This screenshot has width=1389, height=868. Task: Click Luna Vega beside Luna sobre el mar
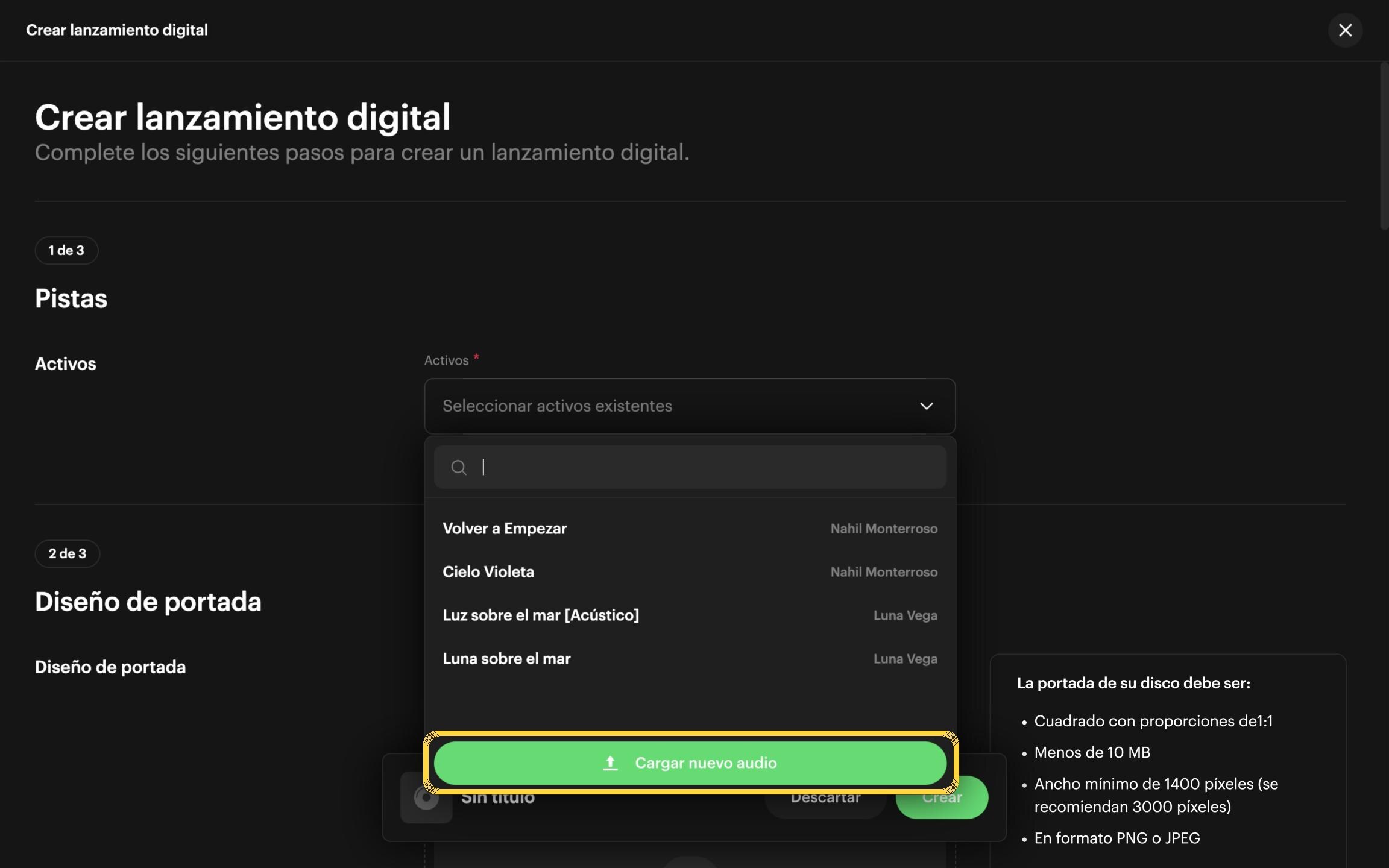(x=906, y=659)
